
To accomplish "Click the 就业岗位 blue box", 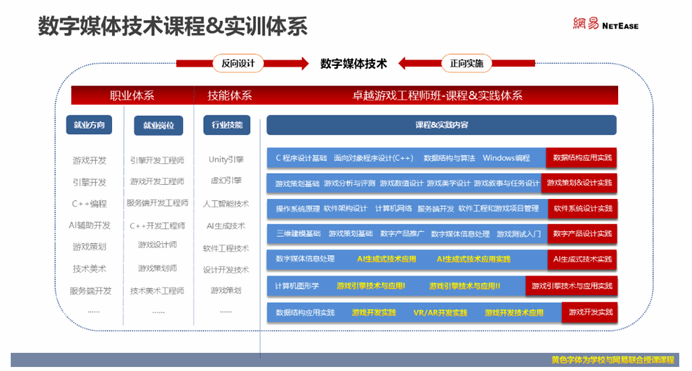I will point(158,126).
